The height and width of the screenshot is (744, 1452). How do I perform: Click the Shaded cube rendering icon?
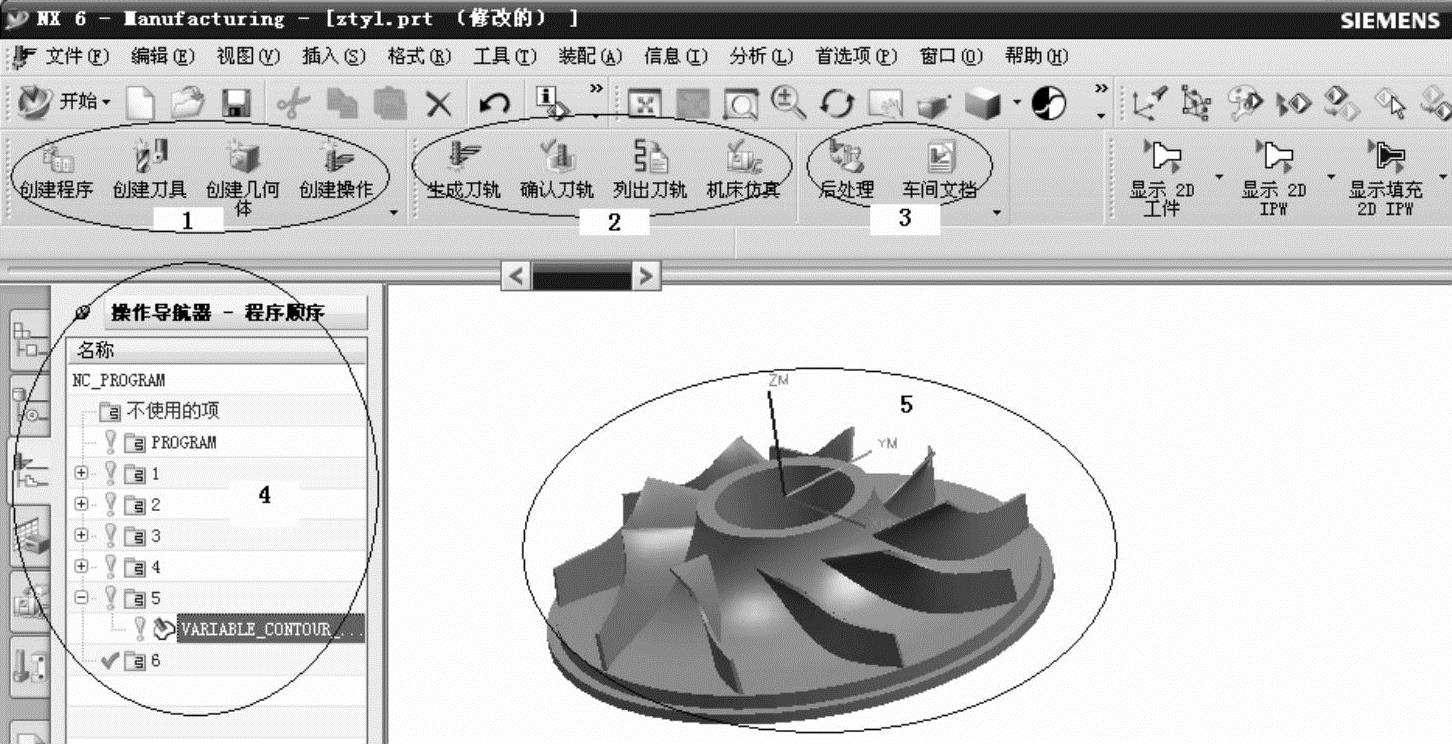(x=983, y=103)
